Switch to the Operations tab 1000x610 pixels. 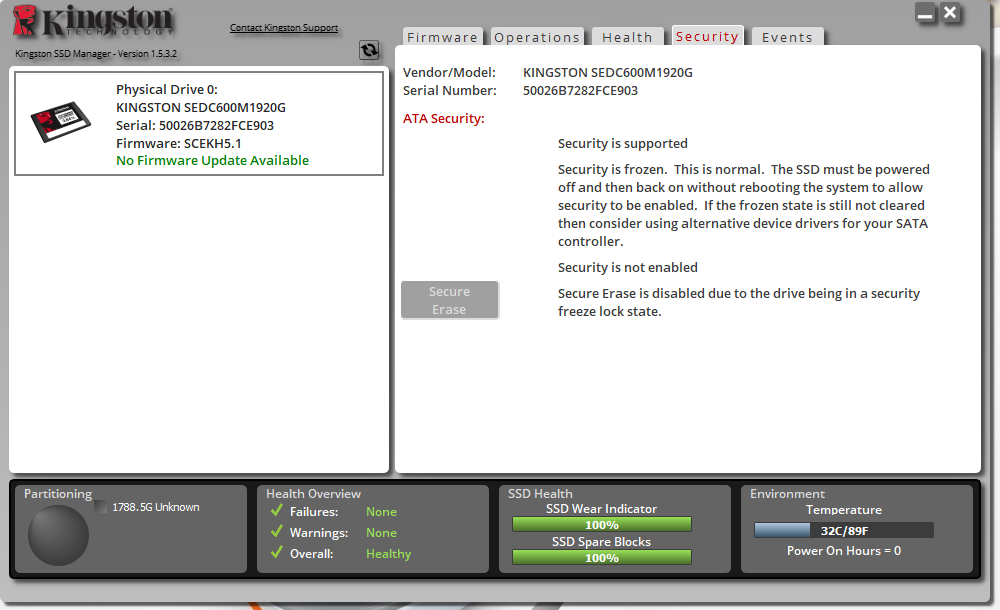tap(537, 37)
